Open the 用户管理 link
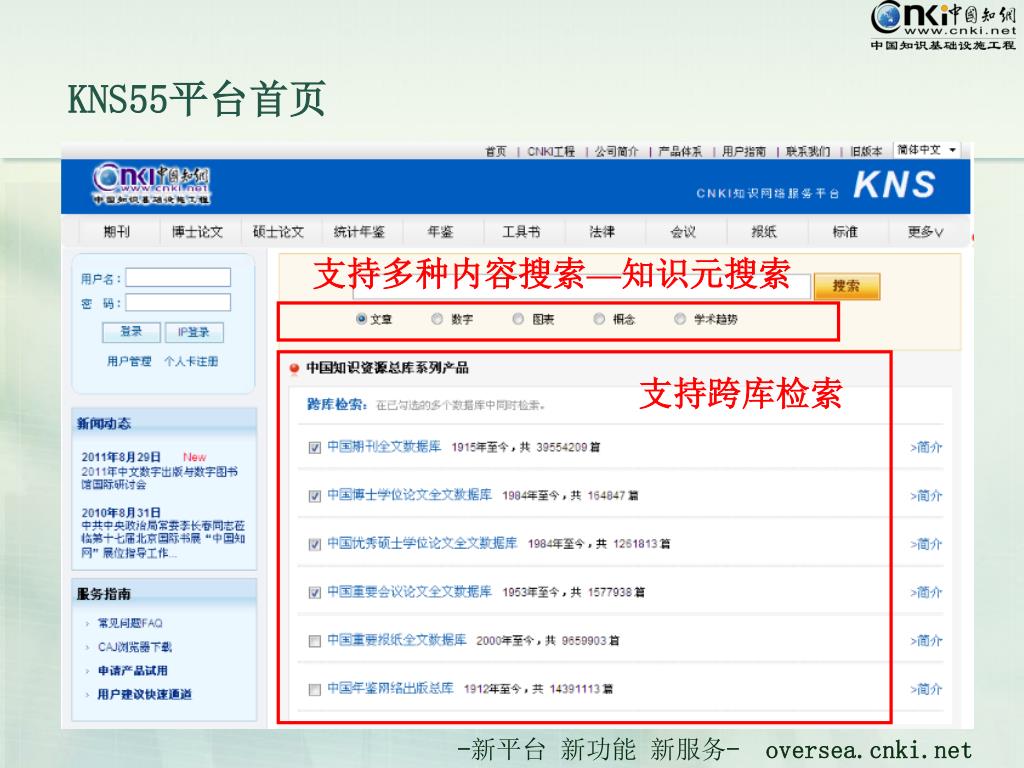Screen dimensions: 1024x768 coord(129,361)
